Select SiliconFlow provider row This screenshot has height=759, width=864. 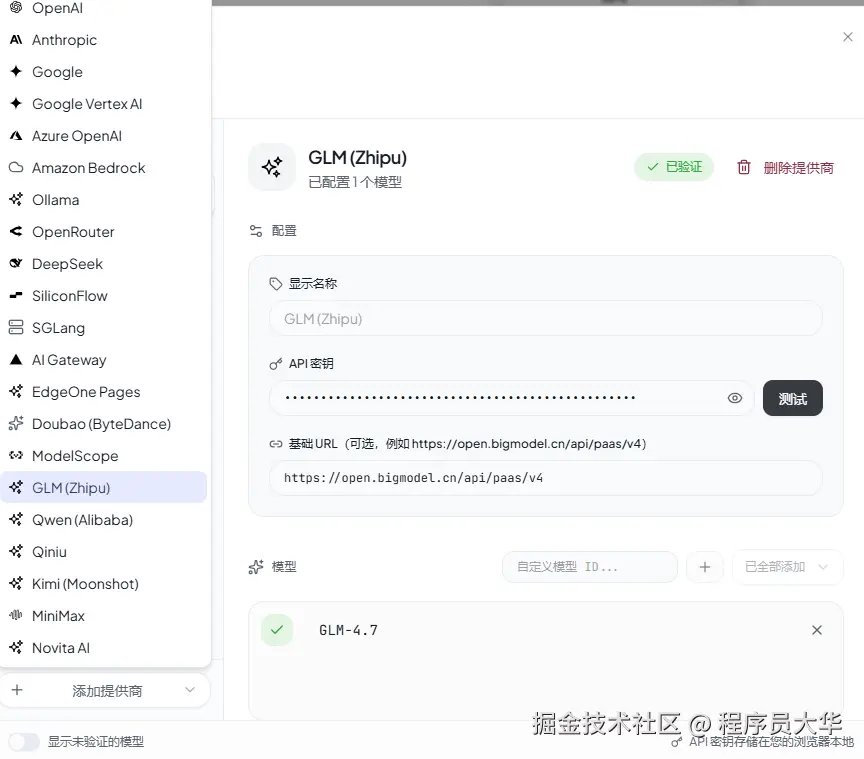tap(104, 295)
